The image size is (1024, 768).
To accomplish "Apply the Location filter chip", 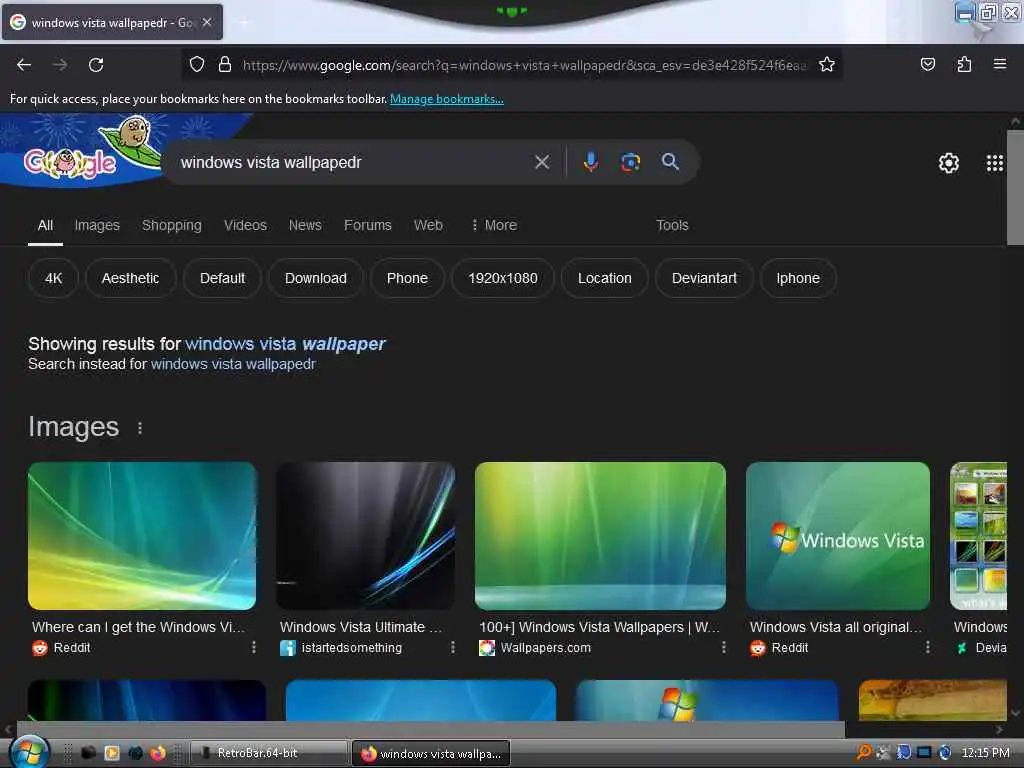I will point(605,278).
